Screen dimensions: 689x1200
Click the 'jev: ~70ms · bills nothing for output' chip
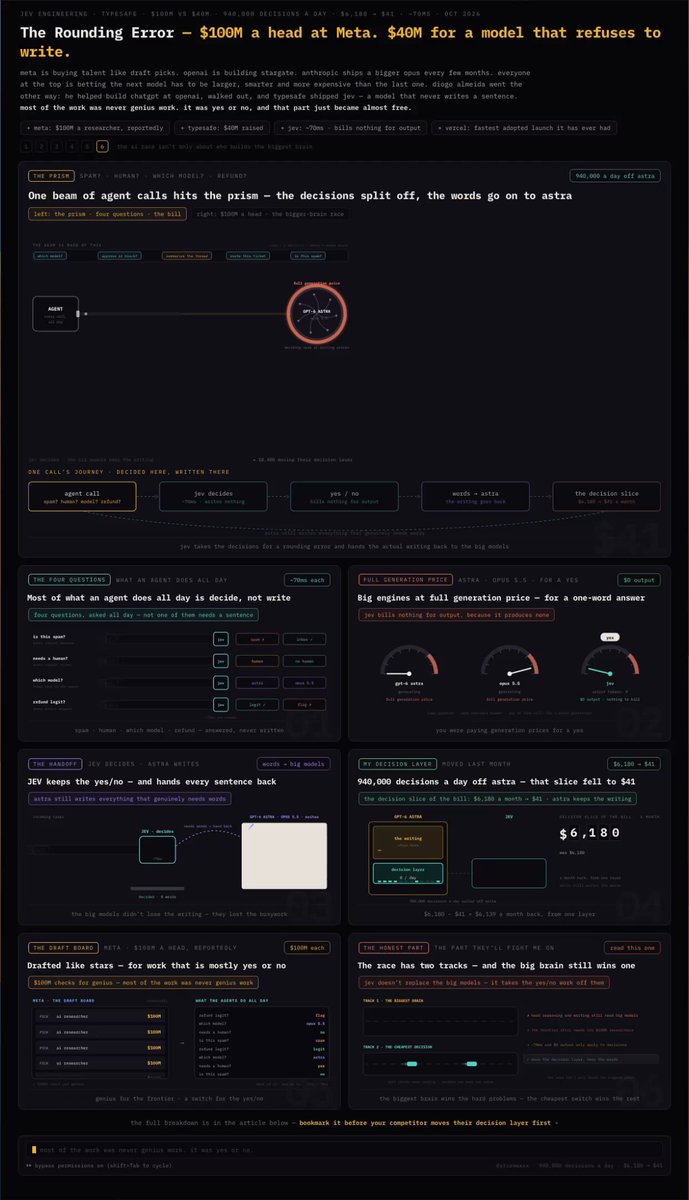(350, 128)
